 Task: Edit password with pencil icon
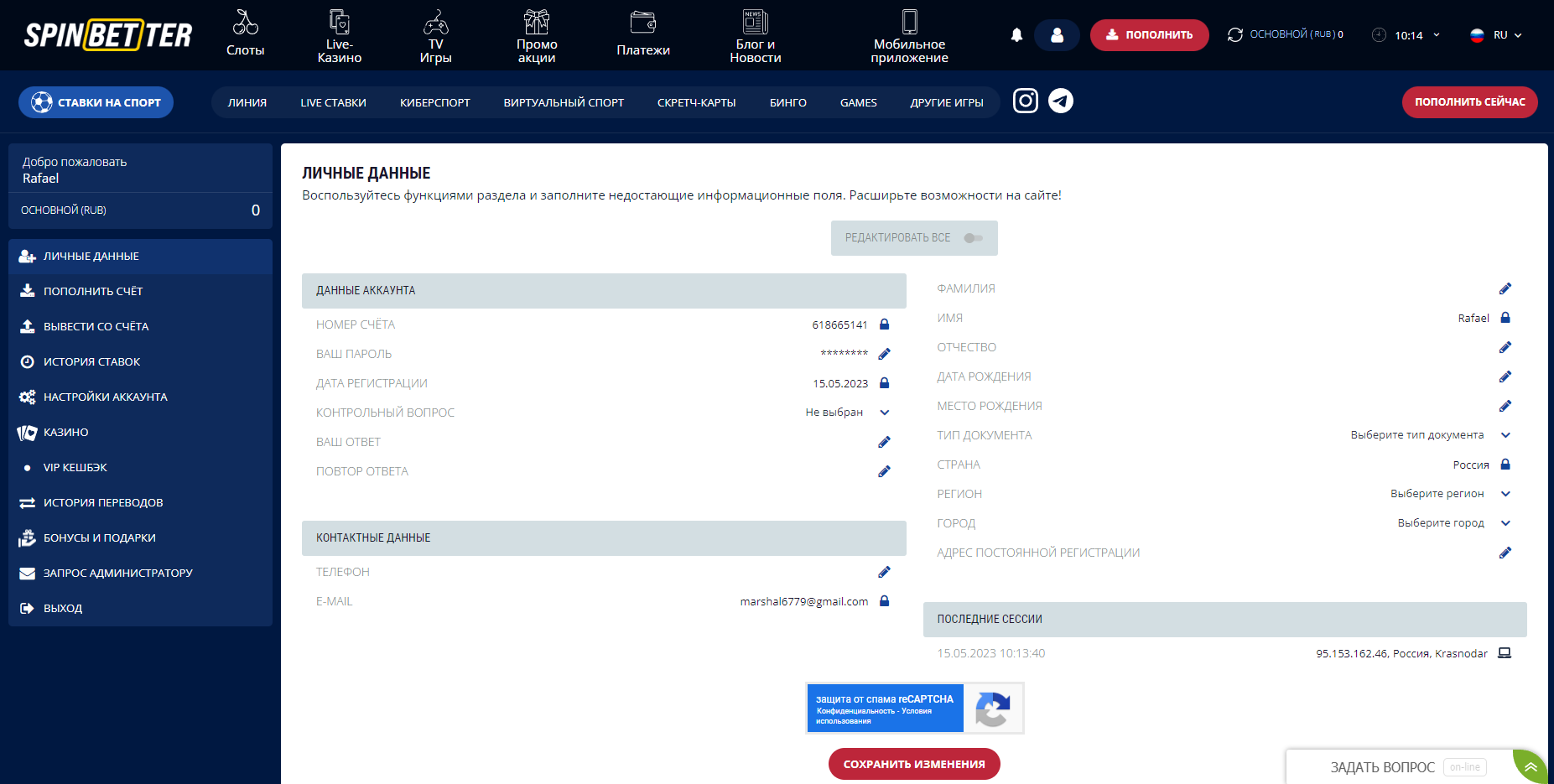pyautogui.click(x=884, y=354)
